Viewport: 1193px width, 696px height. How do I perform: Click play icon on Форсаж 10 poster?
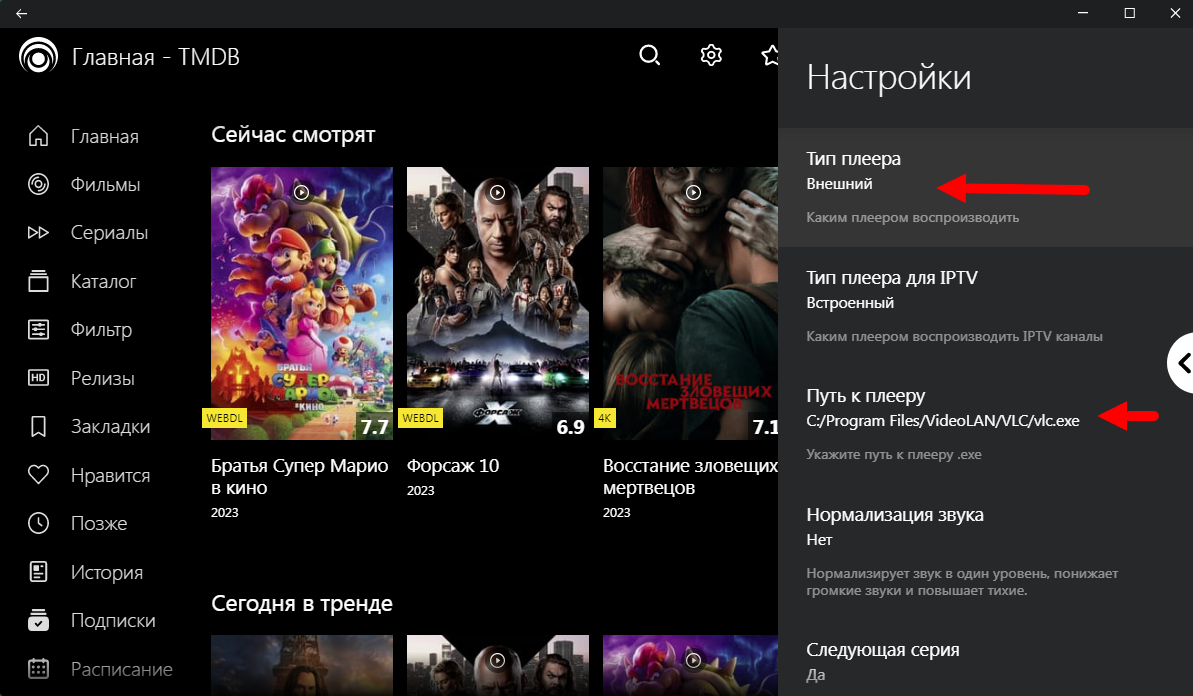[498, 192]
